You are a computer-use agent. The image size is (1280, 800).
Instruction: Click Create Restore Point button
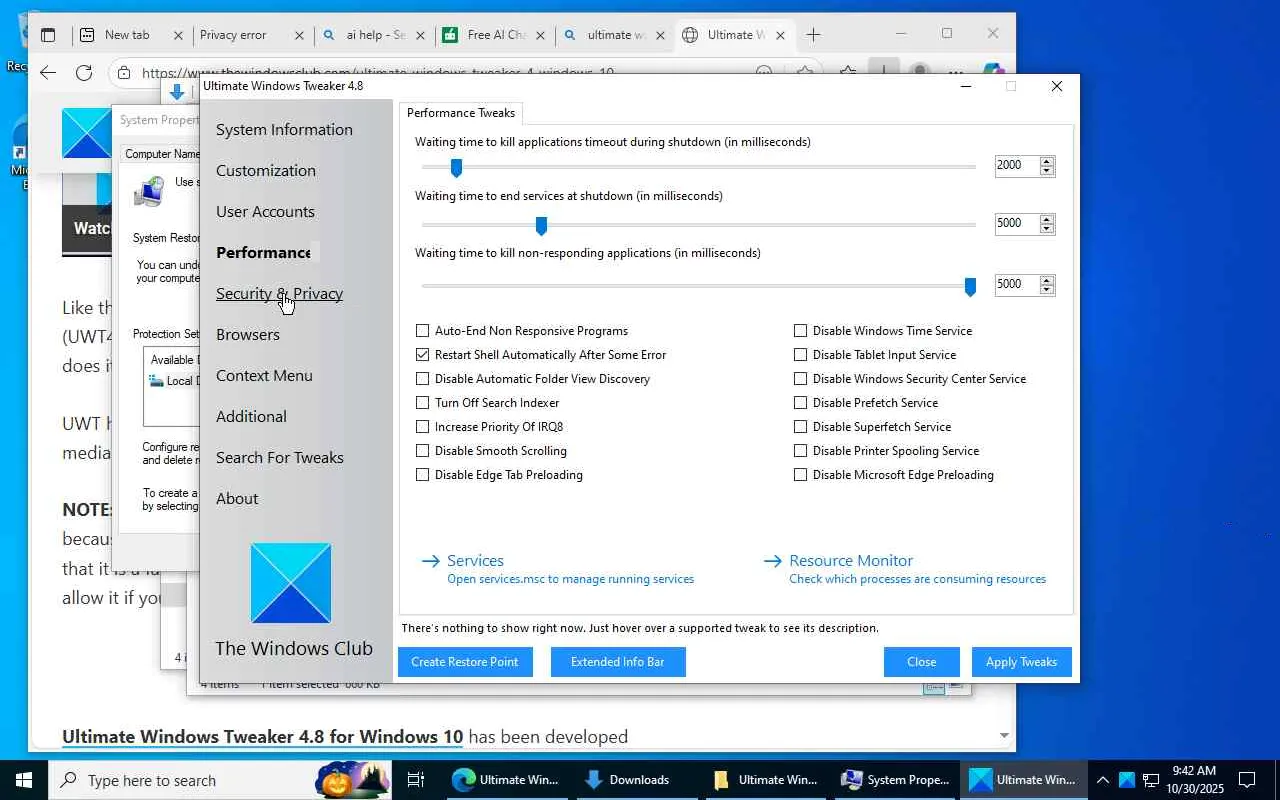[x=465, y=662]
